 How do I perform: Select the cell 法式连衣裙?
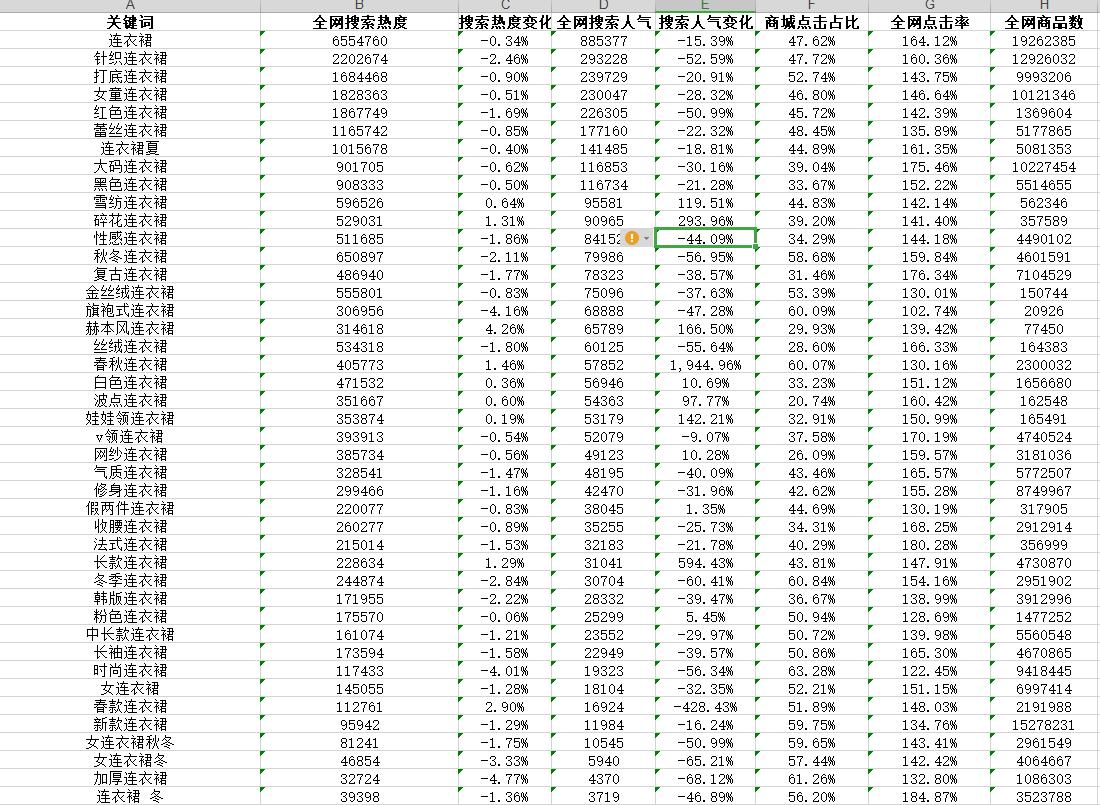tap(130, 545)
